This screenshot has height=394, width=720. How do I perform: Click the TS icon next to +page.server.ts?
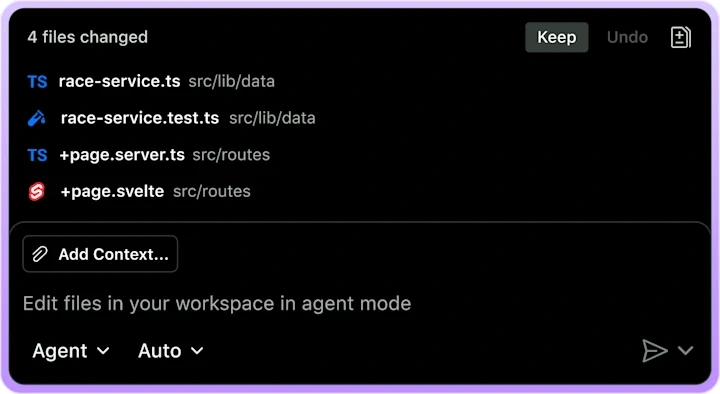pos(37,155)
